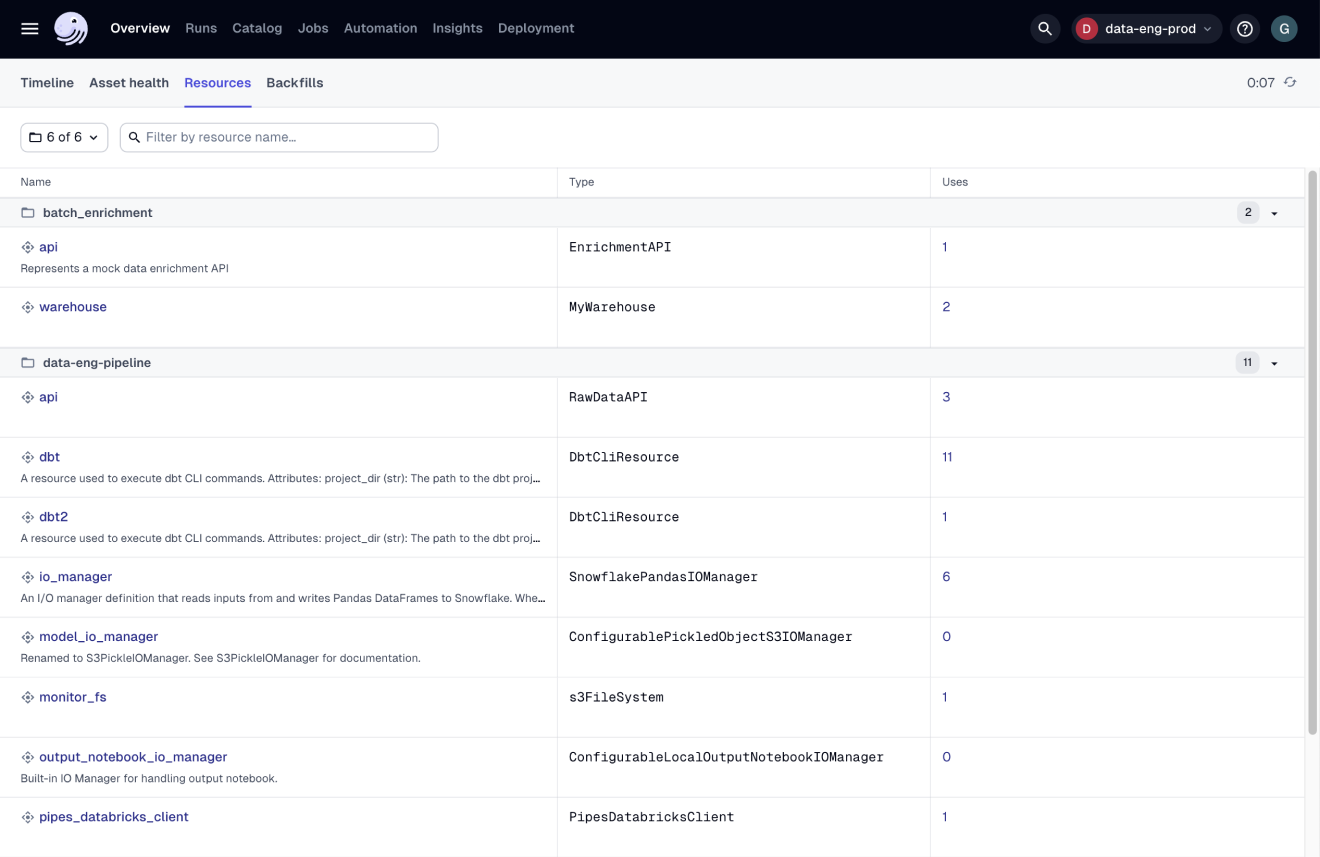
Task: Click the folder icon for batch_enrichment
Action: 29,212
